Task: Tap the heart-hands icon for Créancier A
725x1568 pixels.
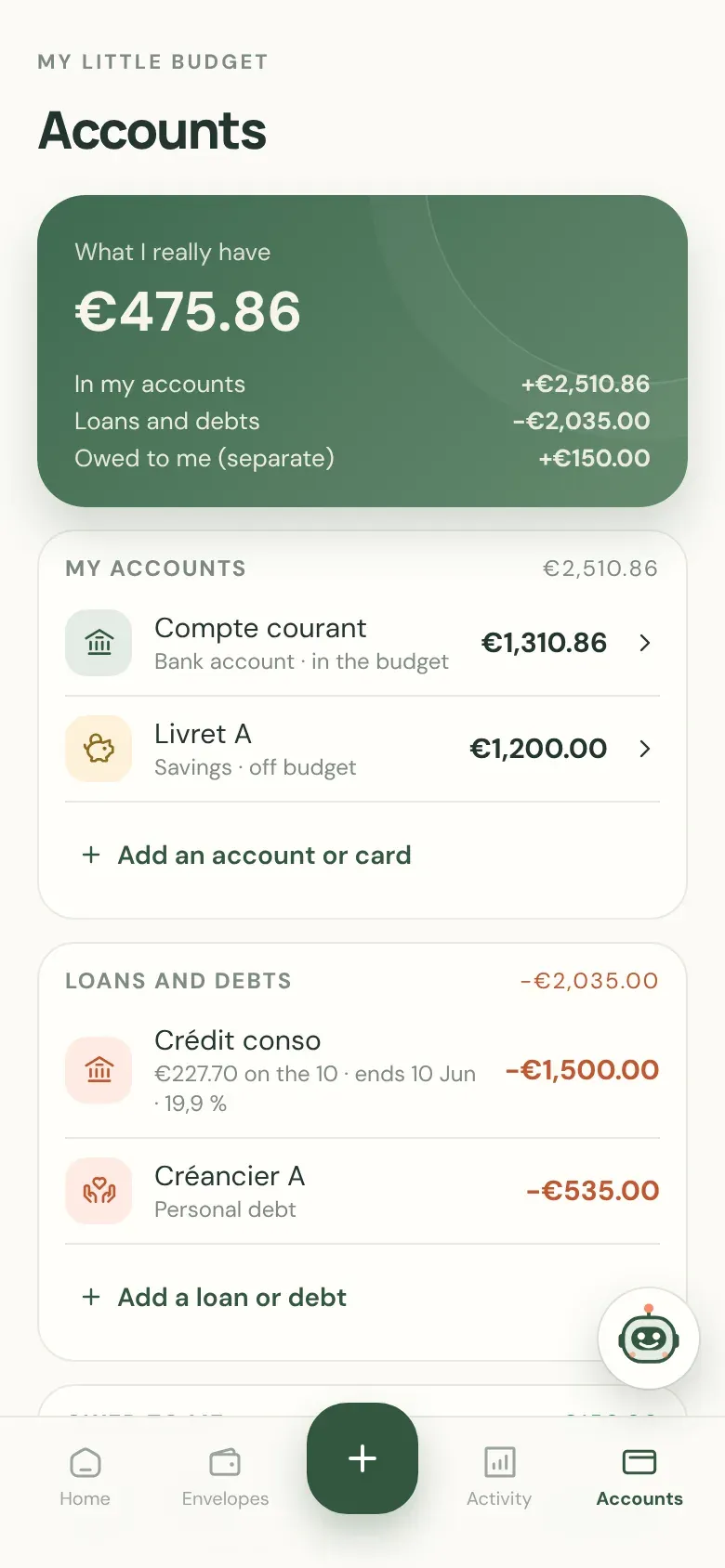Action: point(99,1191)
